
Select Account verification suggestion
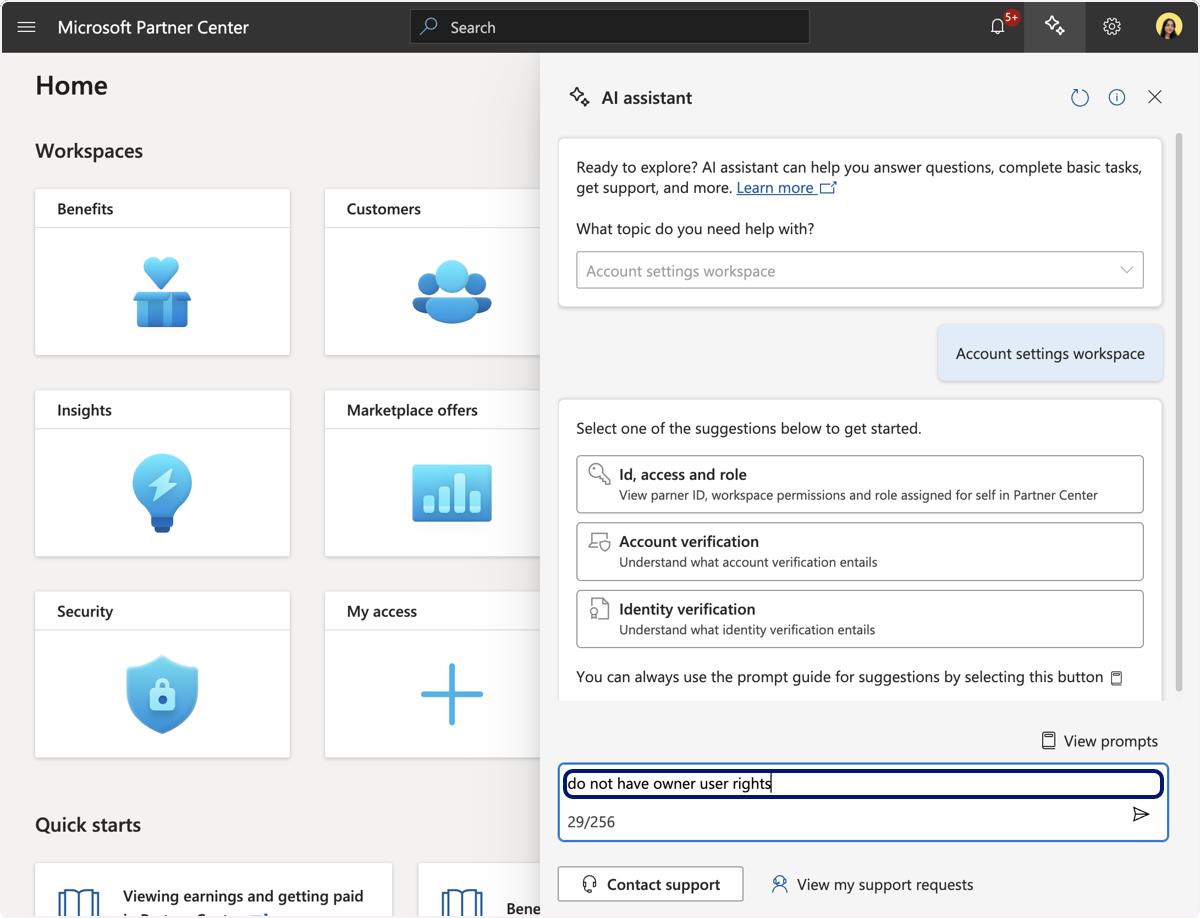point(860,551)
